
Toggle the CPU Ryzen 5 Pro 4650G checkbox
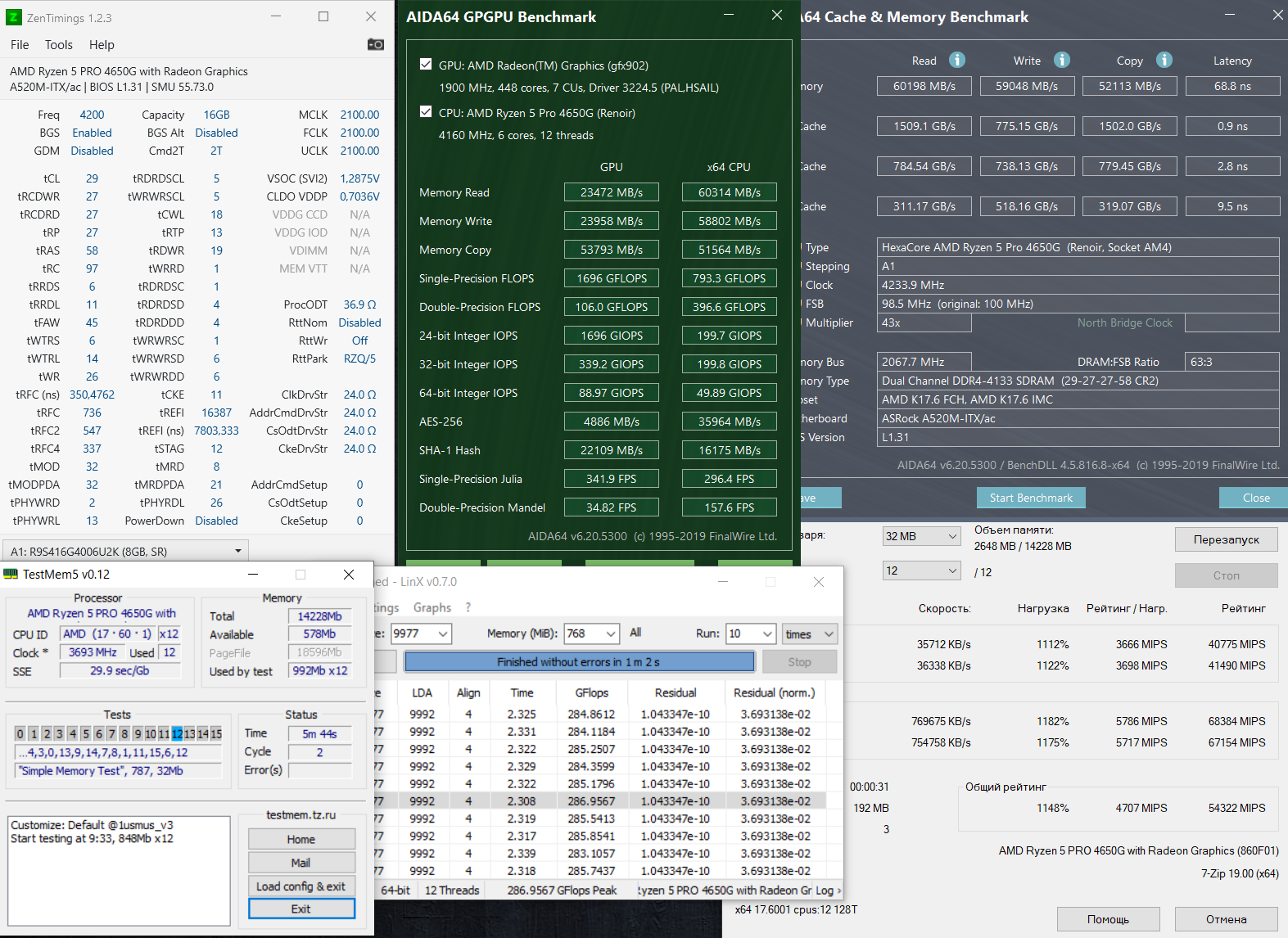[426, 112]
